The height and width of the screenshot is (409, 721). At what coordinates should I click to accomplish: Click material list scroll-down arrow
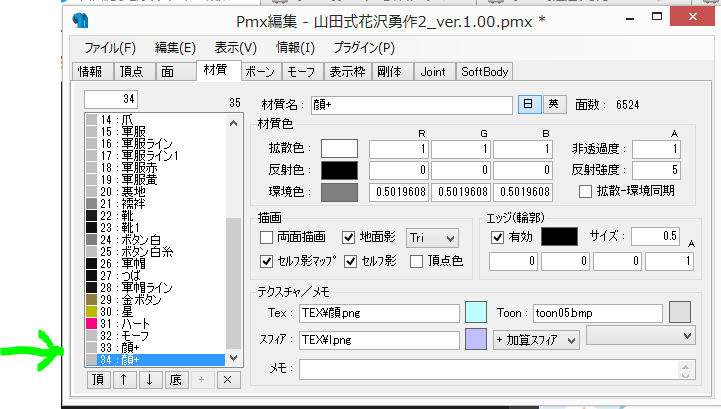[234, 358]
